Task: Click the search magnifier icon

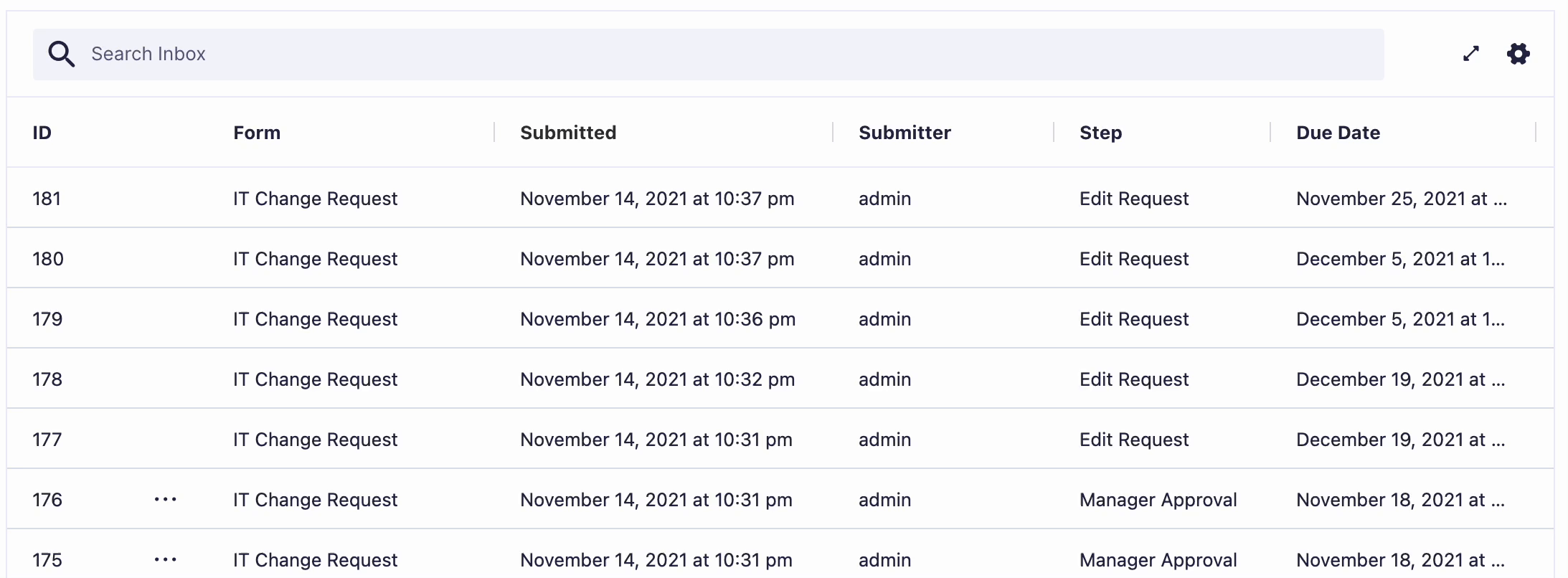Action: point(61,55)
